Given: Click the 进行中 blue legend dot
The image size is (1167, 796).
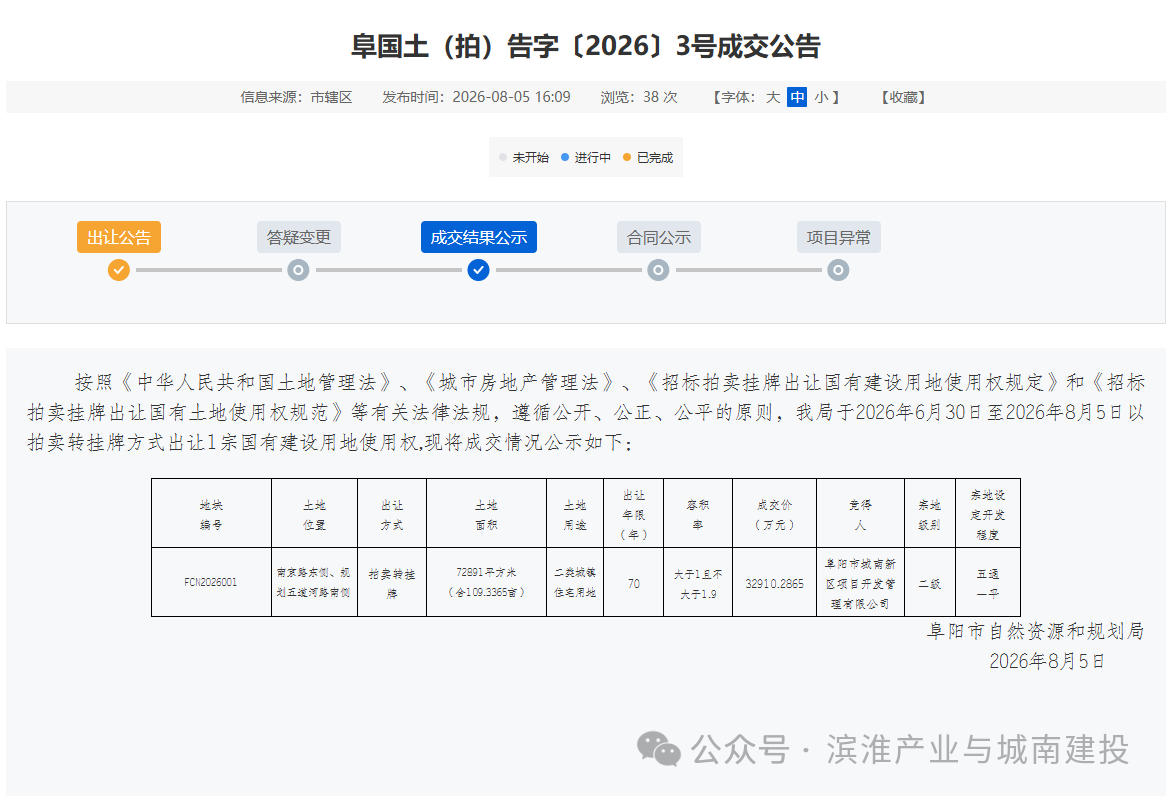Looking at the screenshot, I should [565, 157].
